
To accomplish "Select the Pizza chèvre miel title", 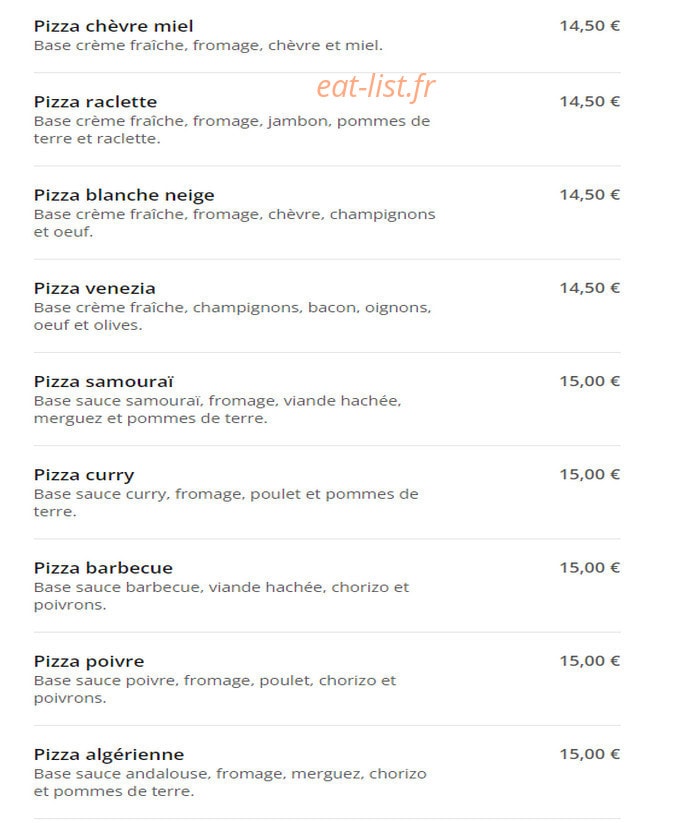I will 114,26.
